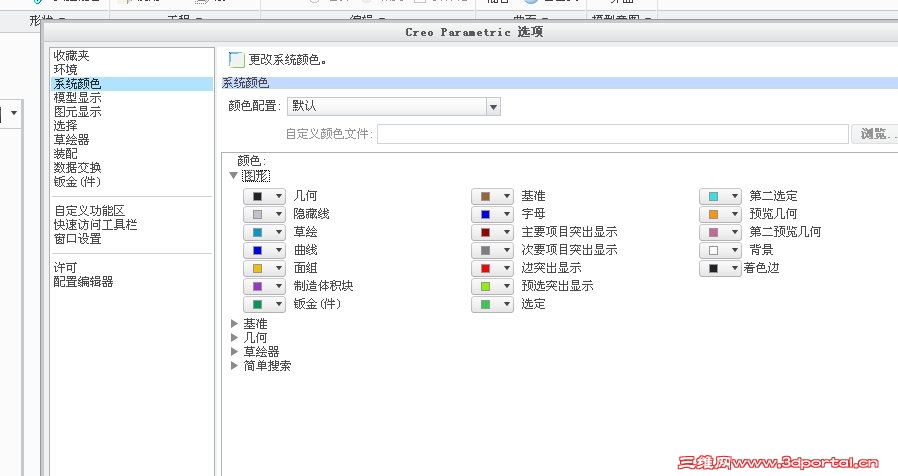
Task: Open the 草绘 color dropdown
Action: (x=264, y=233)
